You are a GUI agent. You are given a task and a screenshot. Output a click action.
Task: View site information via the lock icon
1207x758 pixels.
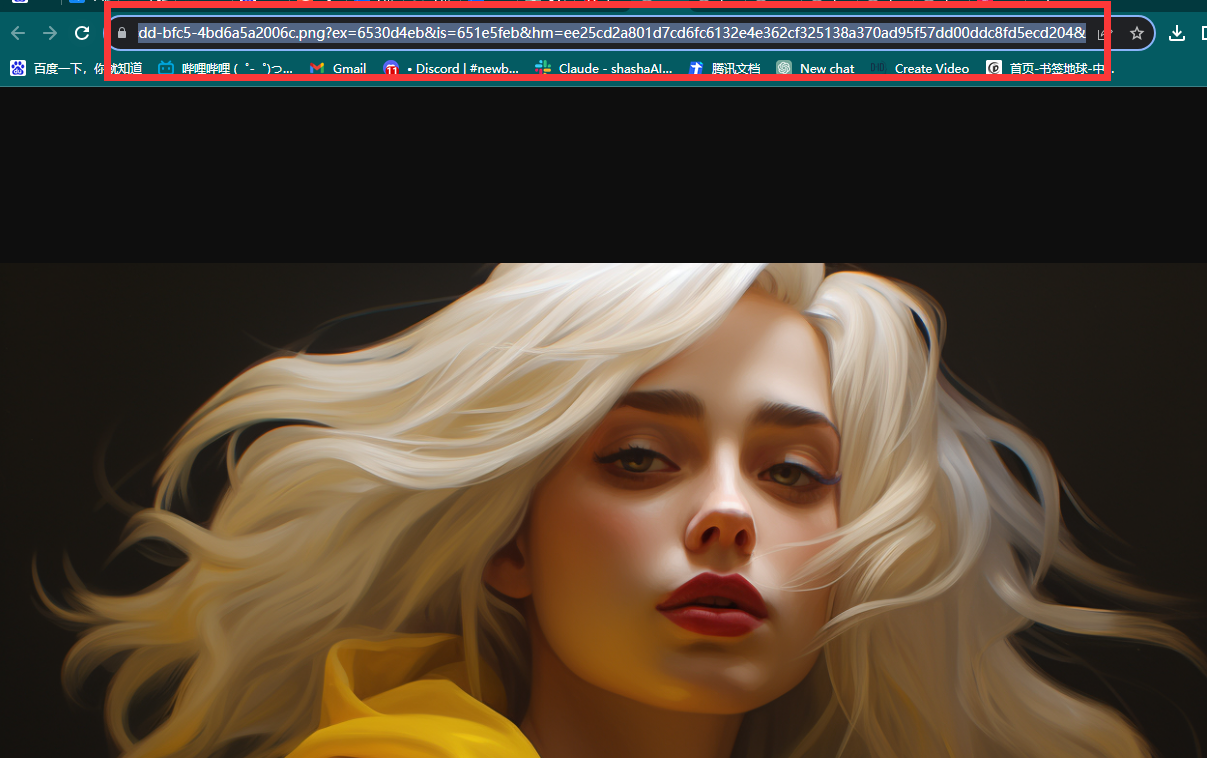click(x=122, y=33)
